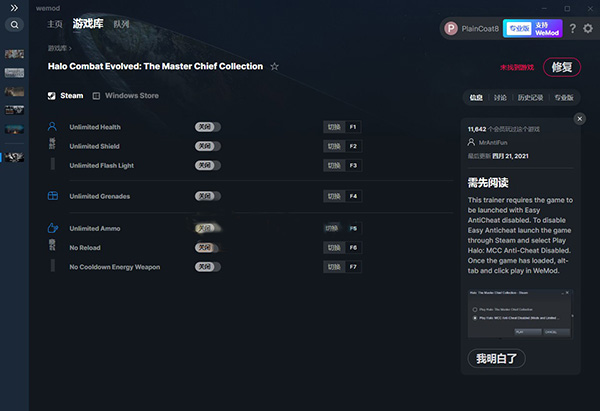This screenshot has width=600, height=411.
Task: Click the 支持 WeMod button
Action: point(547,29)
